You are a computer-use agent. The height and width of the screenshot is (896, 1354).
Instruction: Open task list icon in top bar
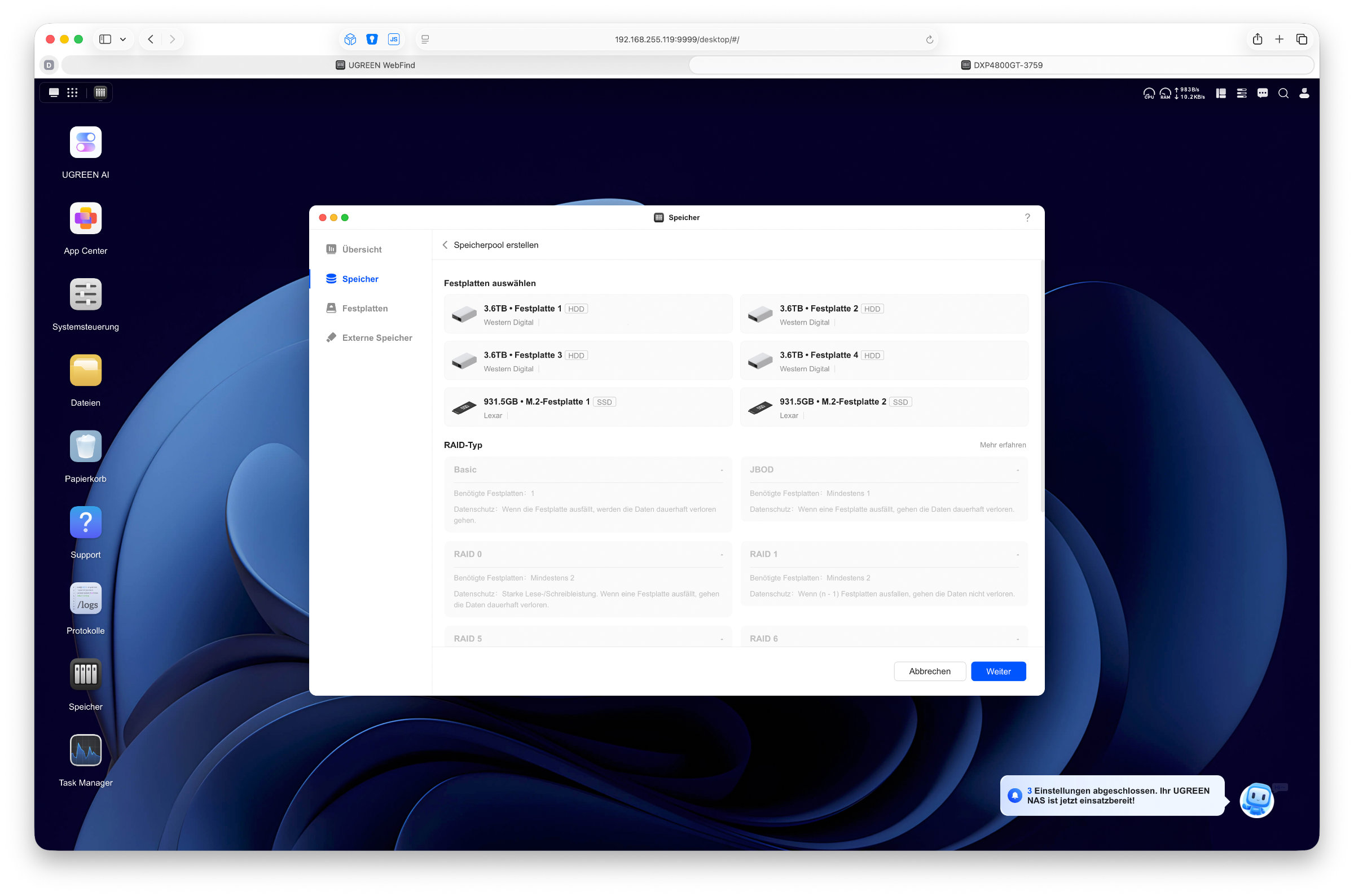click(1242, 93)
